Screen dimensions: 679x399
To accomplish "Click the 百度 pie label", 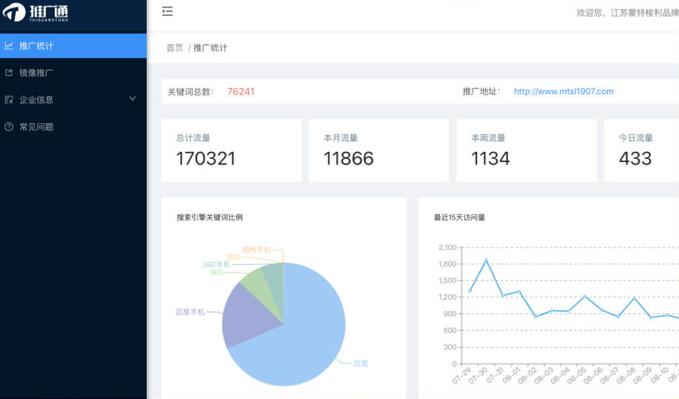I will tap(361, 363).
